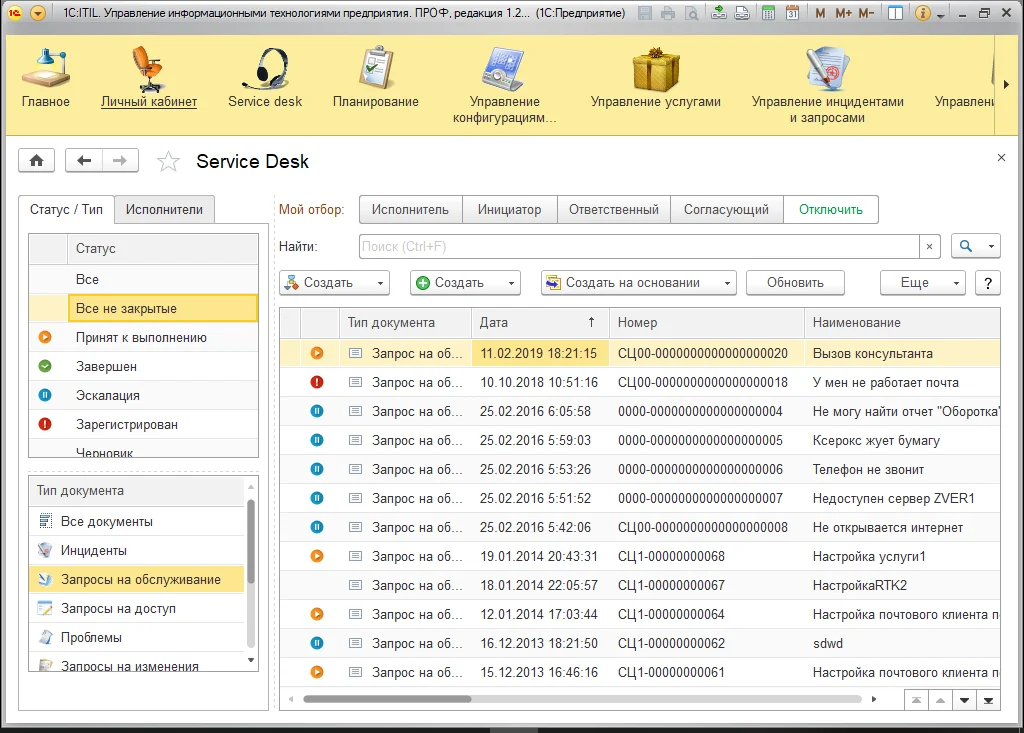Select the Завершен status filter
The height and width of the screenshot is (733, 1024).
pyautogui.click(x=144, y=366)
